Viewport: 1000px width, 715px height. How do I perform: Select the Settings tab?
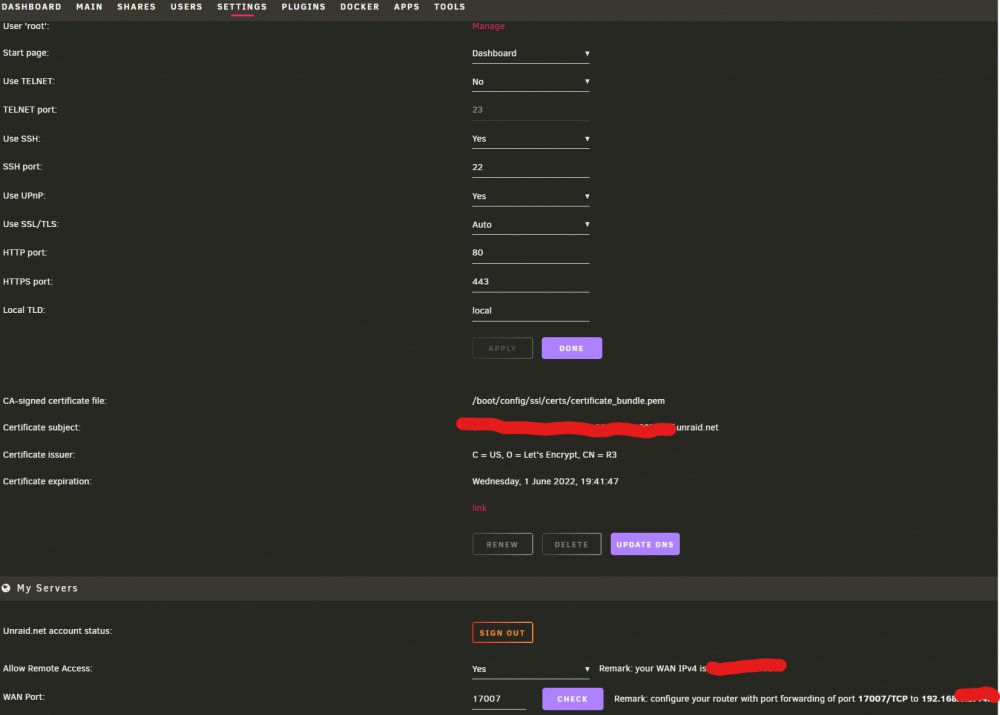pos(242,7)
